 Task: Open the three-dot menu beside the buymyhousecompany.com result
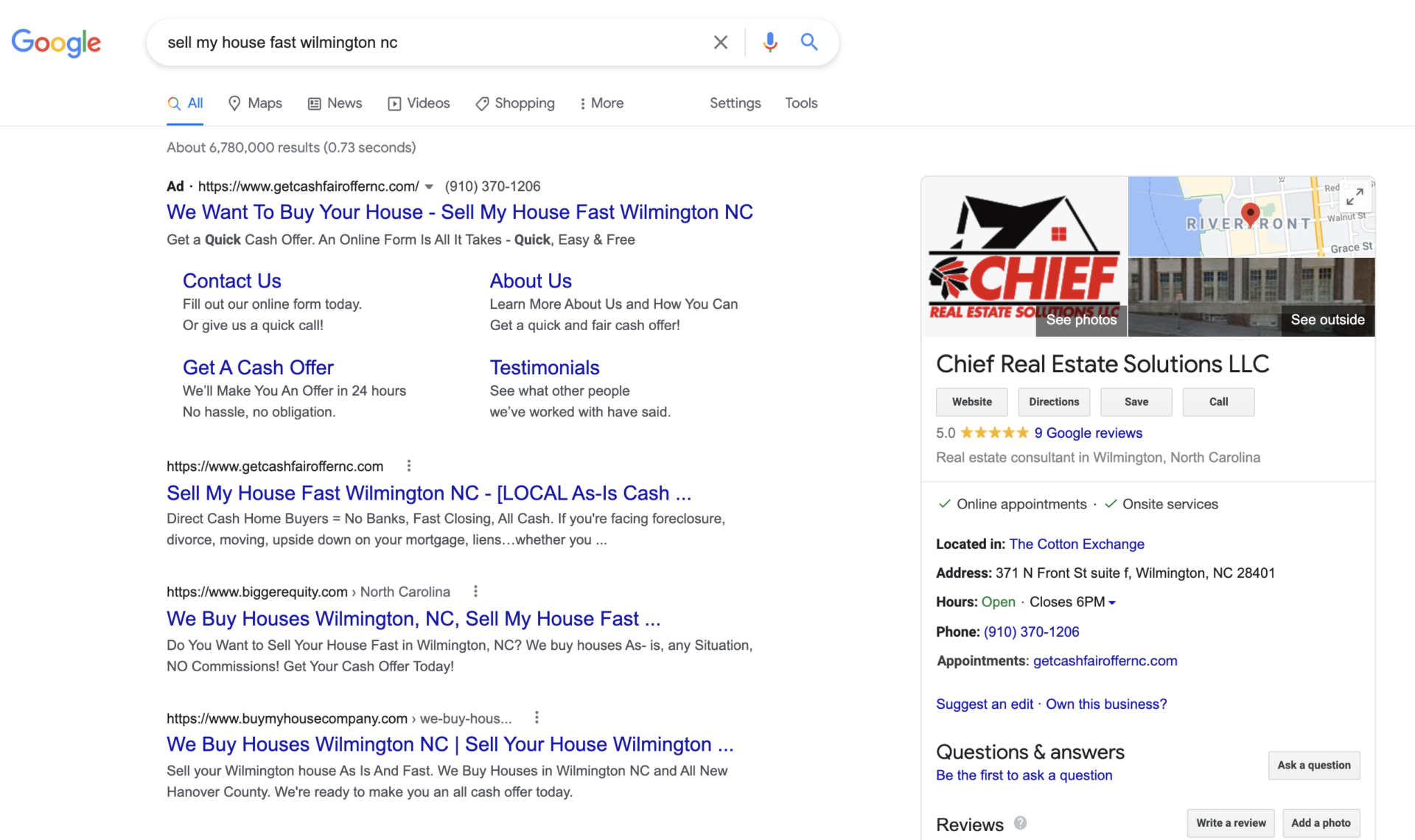pos(537,718)
